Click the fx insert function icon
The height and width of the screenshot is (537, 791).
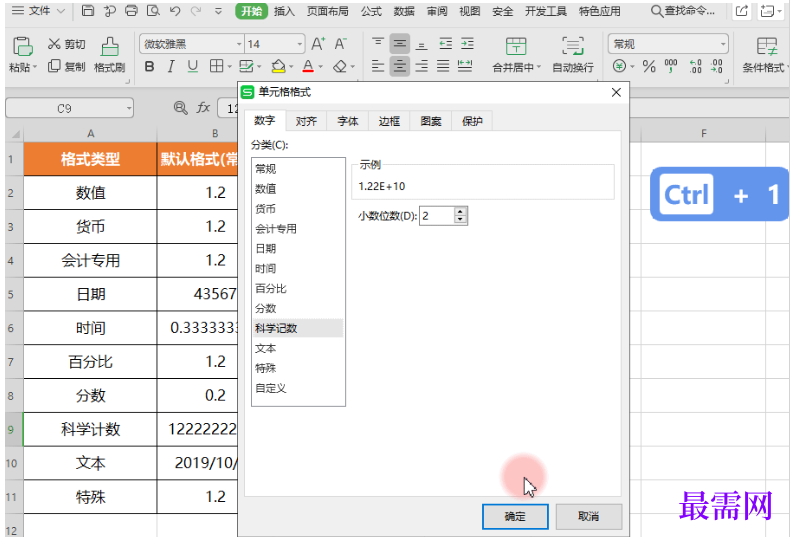203,108
